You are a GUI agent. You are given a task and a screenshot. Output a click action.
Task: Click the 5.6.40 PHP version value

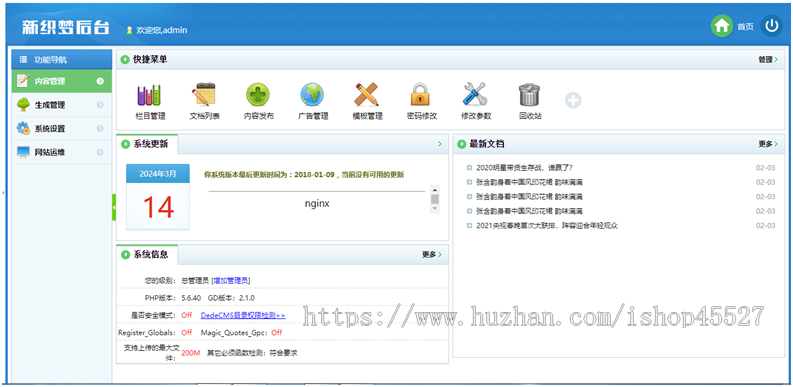192,298
